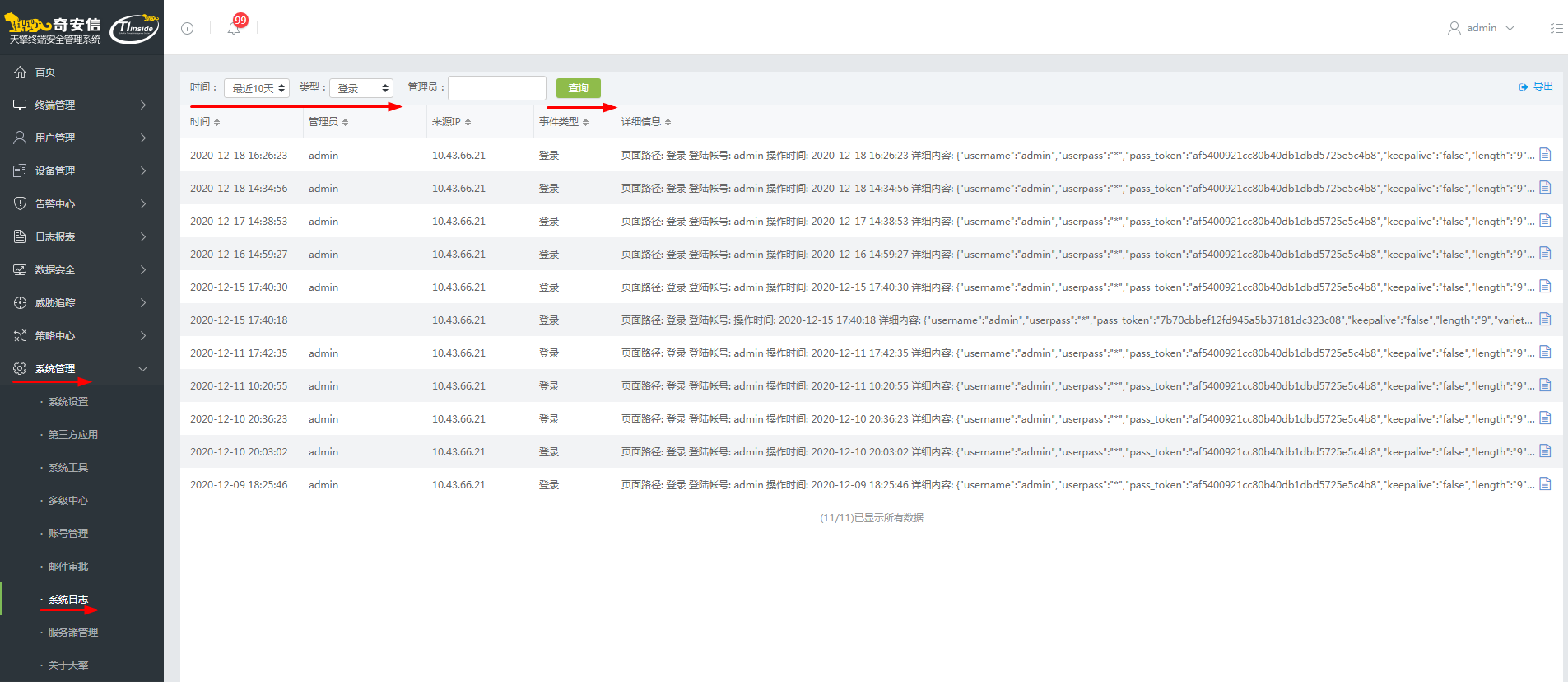View details of 2020-12-15 17:40:18 log entry
Viewport: 1568px width, 682px height.
click(1545, 319)
